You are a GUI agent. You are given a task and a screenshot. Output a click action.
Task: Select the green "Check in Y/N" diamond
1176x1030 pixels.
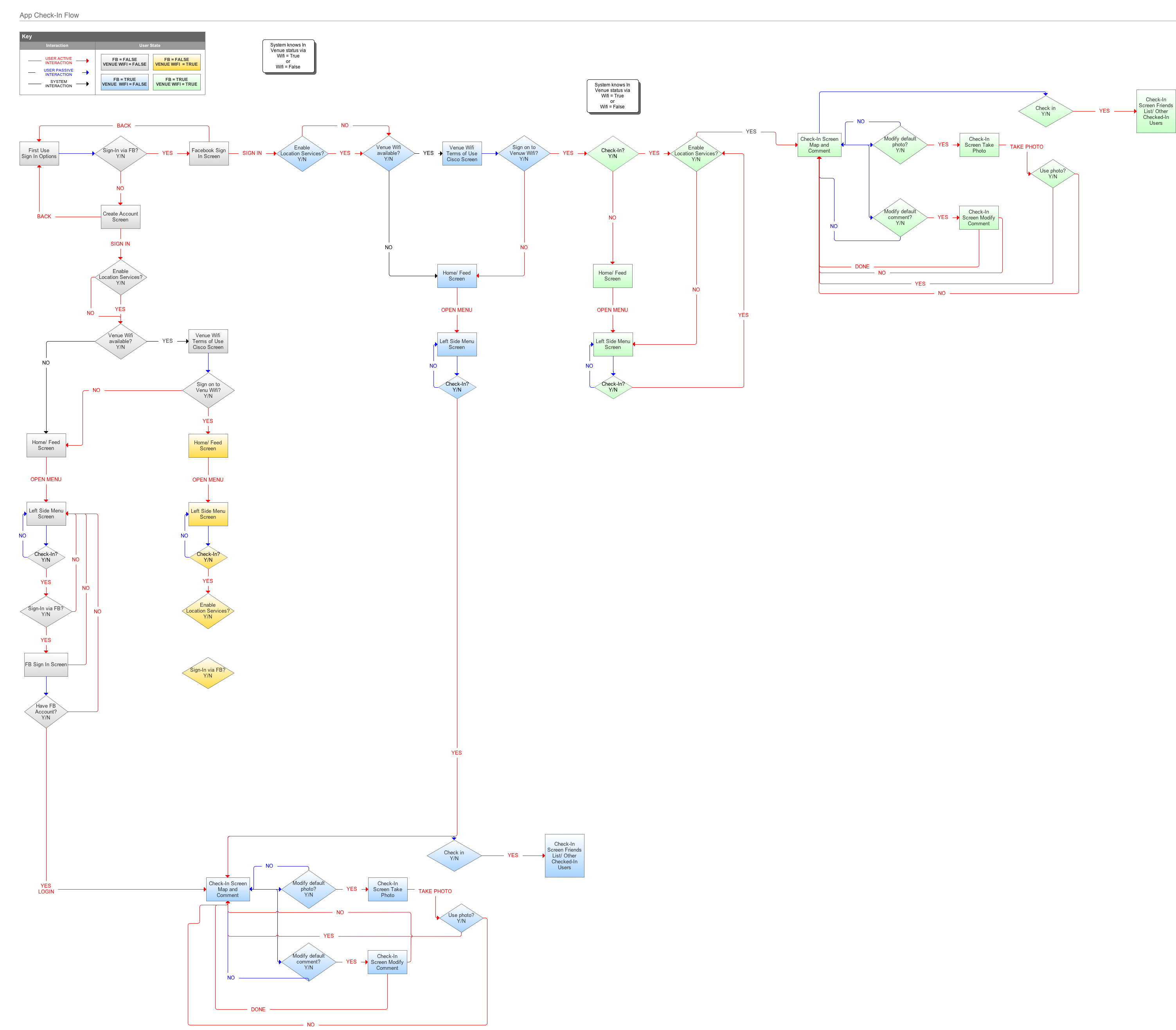pyautogui.click(x=1045, y=111)
